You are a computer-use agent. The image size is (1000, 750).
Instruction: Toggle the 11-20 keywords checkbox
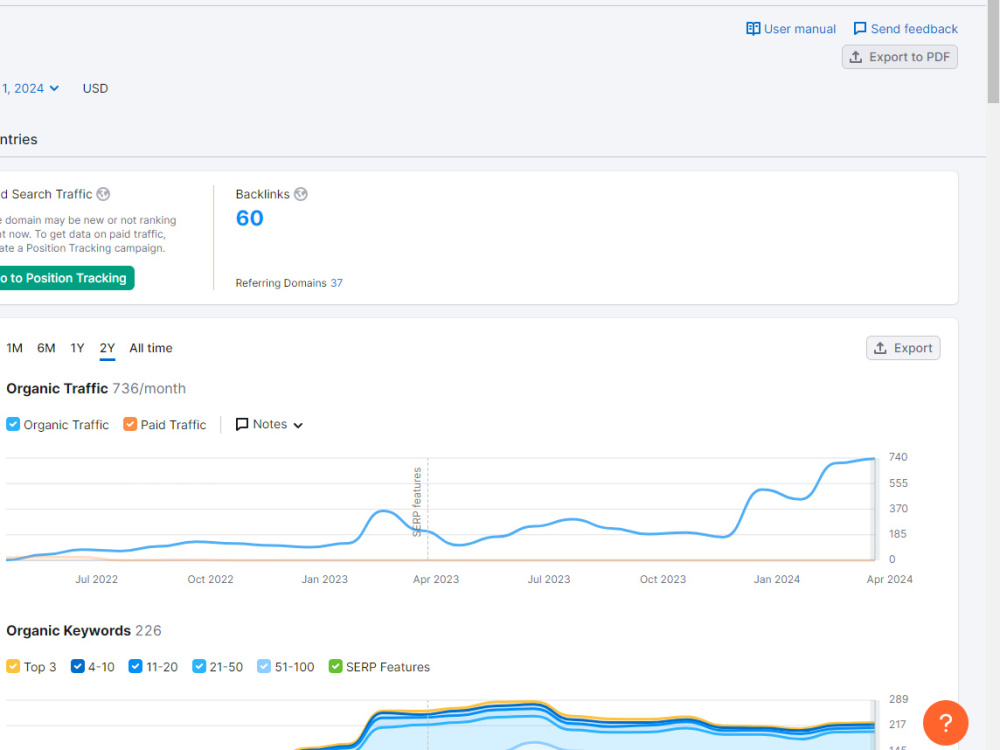(x=135, y=666)
